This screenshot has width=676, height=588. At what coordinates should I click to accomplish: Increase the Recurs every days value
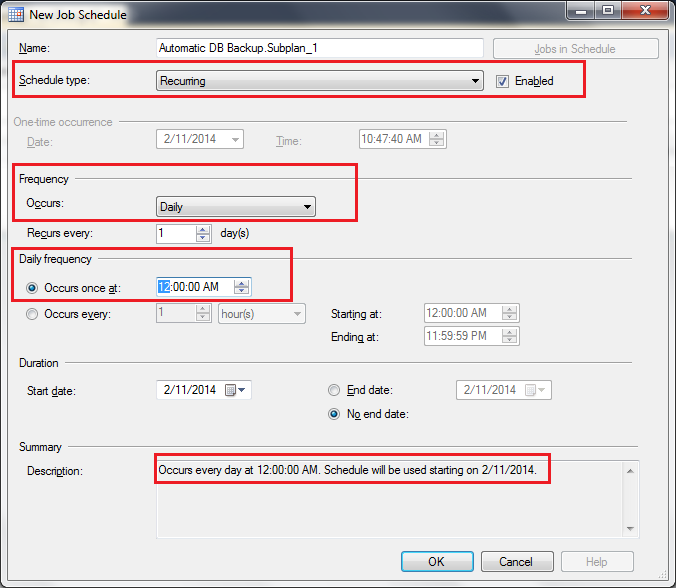(203, 229)
